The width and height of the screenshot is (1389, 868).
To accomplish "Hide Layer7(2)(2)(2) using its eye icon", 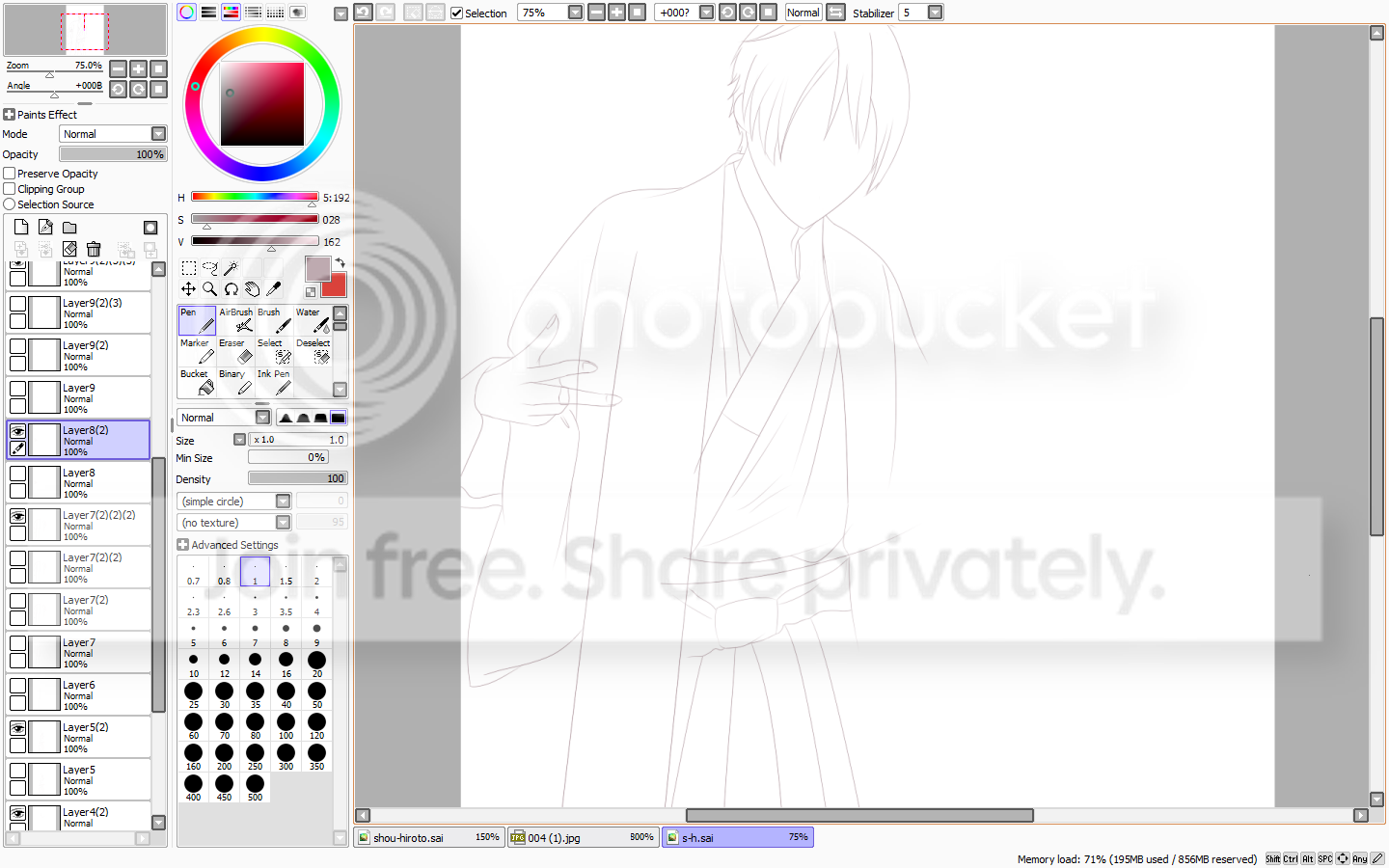I will [17, 516].
